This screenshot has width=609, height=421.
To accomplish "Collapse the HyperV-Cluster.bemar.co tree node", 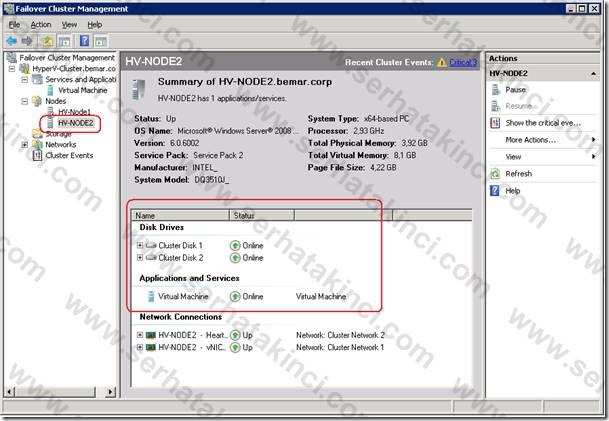I will [x=12, y=69].
